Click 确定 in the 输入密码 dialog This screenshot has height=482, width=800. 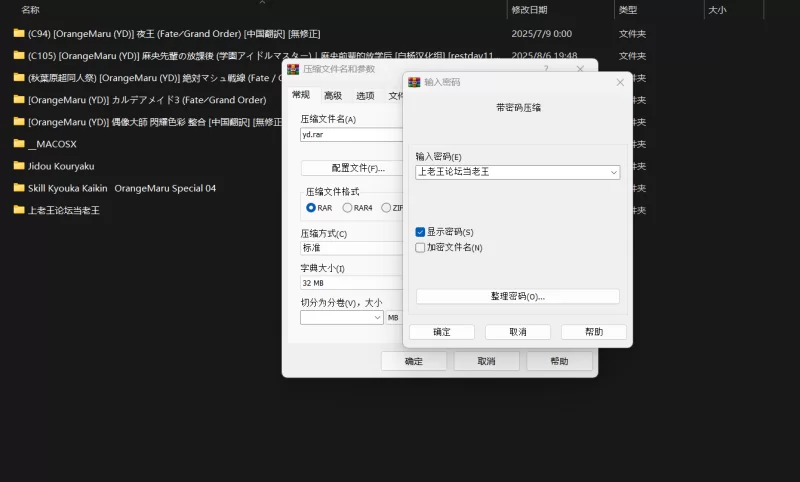[442, 332]
